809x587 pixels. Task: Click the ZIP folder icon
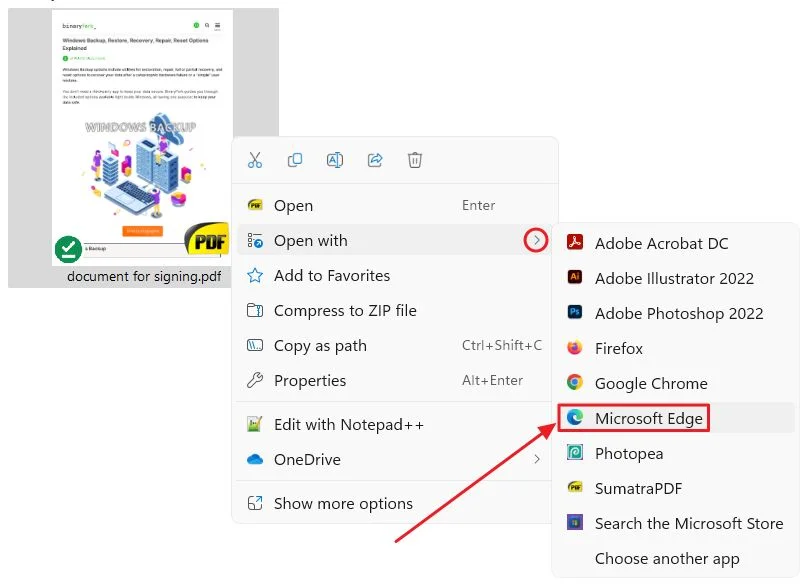click(255, 311)
